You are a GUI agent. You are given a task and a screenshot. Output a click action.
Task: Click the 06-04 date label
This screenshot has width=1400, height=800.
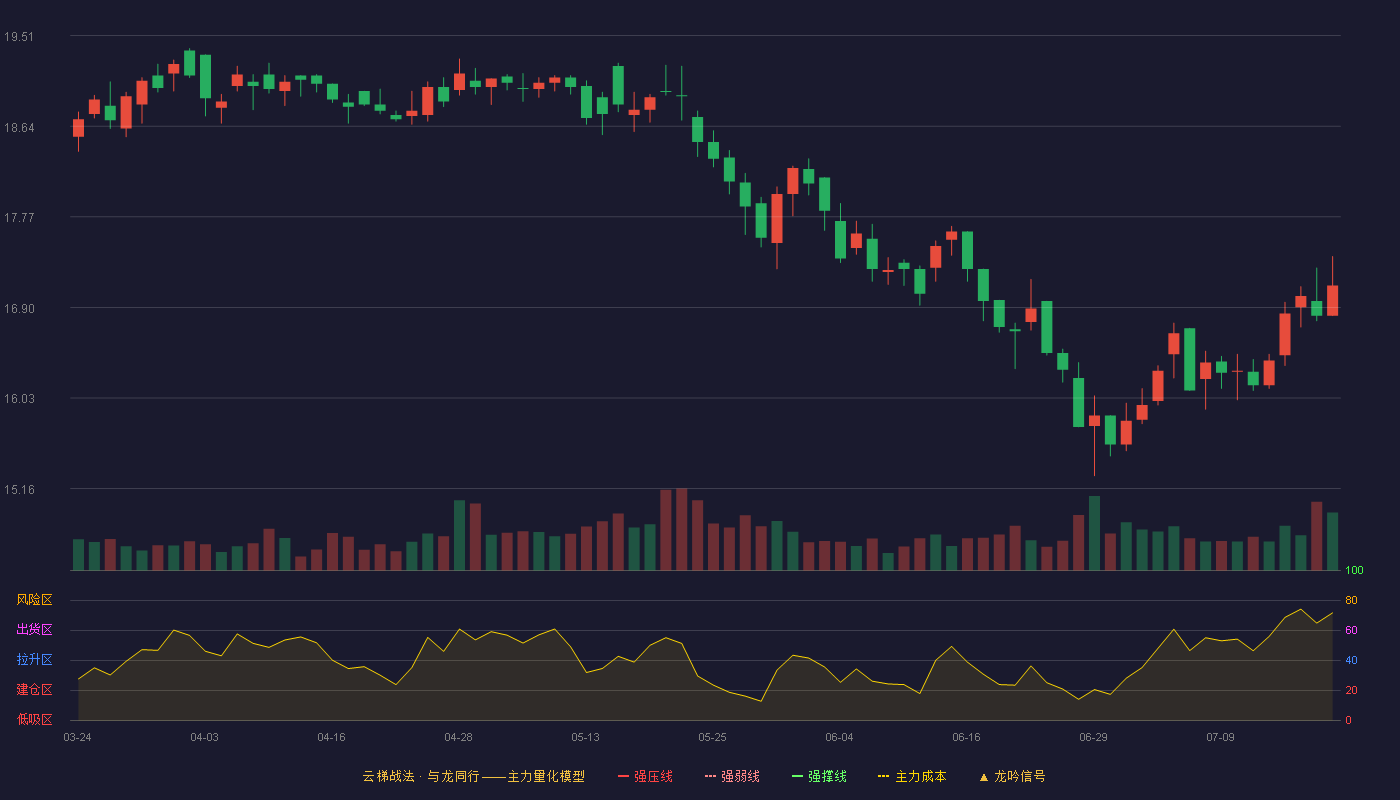point(839,737)
